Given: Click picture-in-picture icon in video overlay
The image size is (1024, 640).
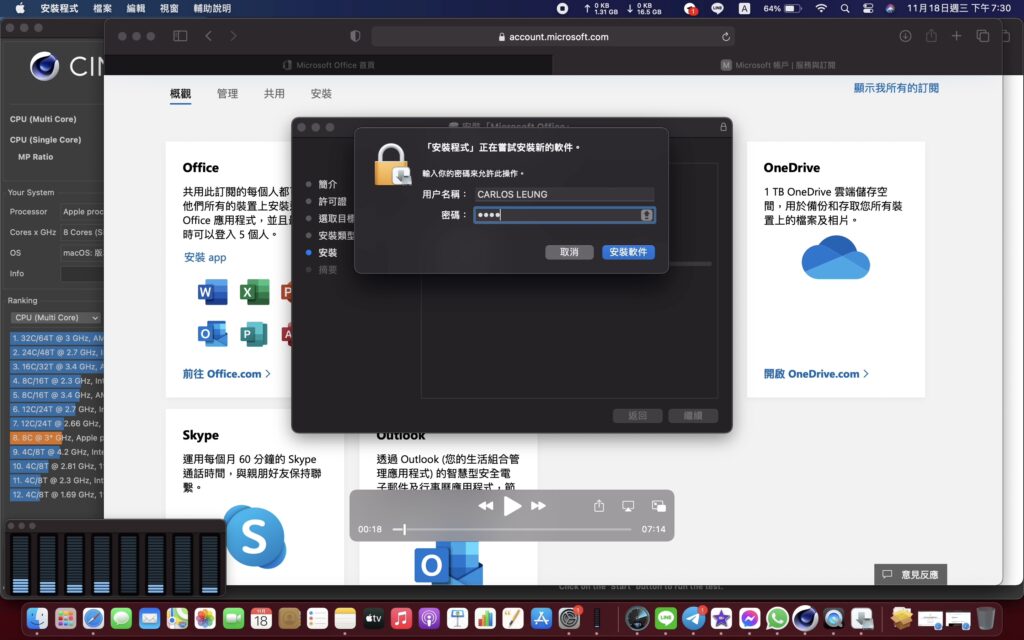Looking at the screenshot, I should [658, 505].
